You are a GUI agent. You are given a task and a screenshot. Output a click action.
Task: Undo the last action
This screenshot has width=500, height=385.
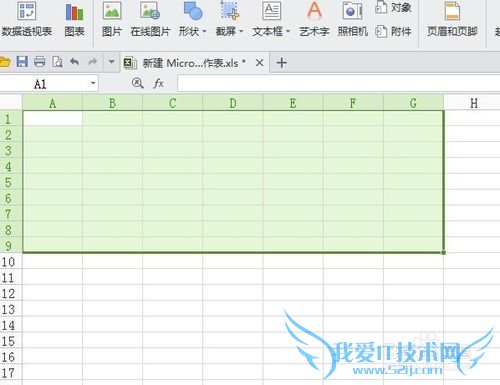click(x=75, y=62)
